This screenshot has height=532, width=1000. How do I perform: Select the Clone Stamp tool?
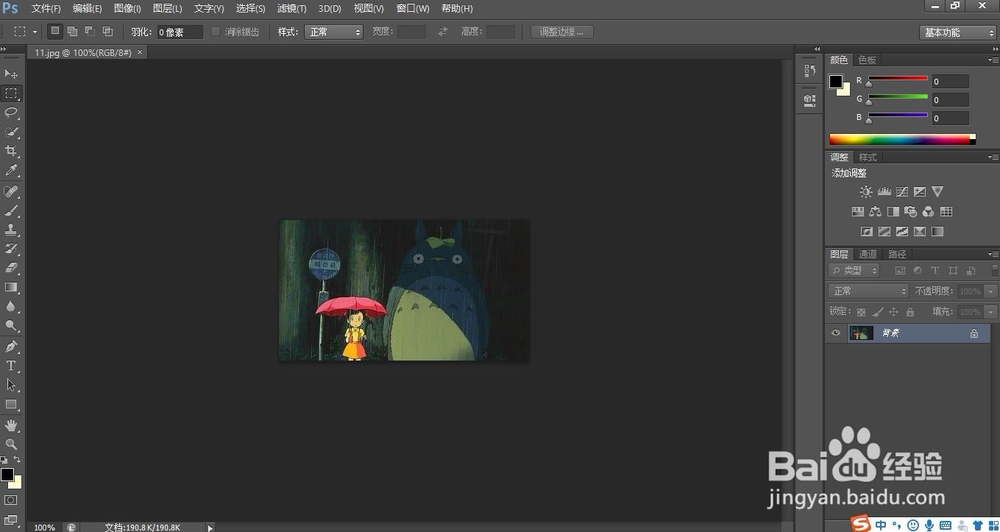click(11, 229)
